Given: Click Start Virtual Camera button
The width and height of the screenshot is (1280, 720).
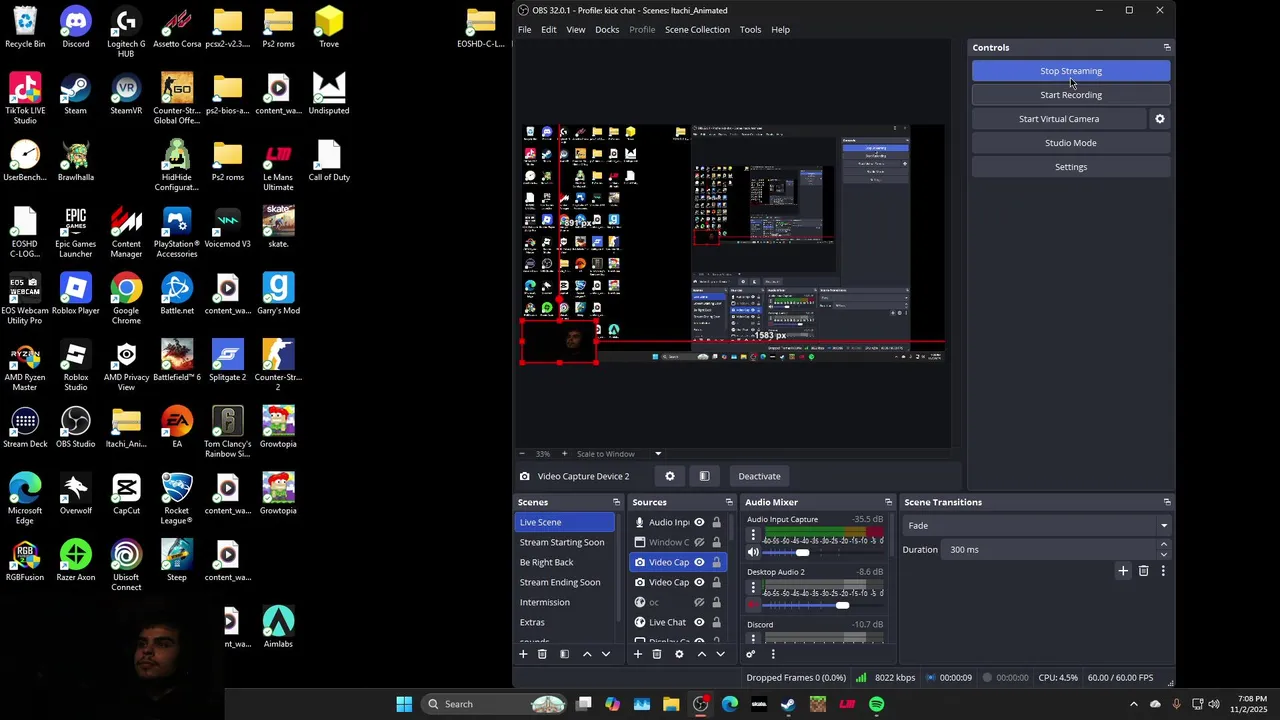Looking at the screenshot, I should pyautogui.click(x=1059, y=119).
